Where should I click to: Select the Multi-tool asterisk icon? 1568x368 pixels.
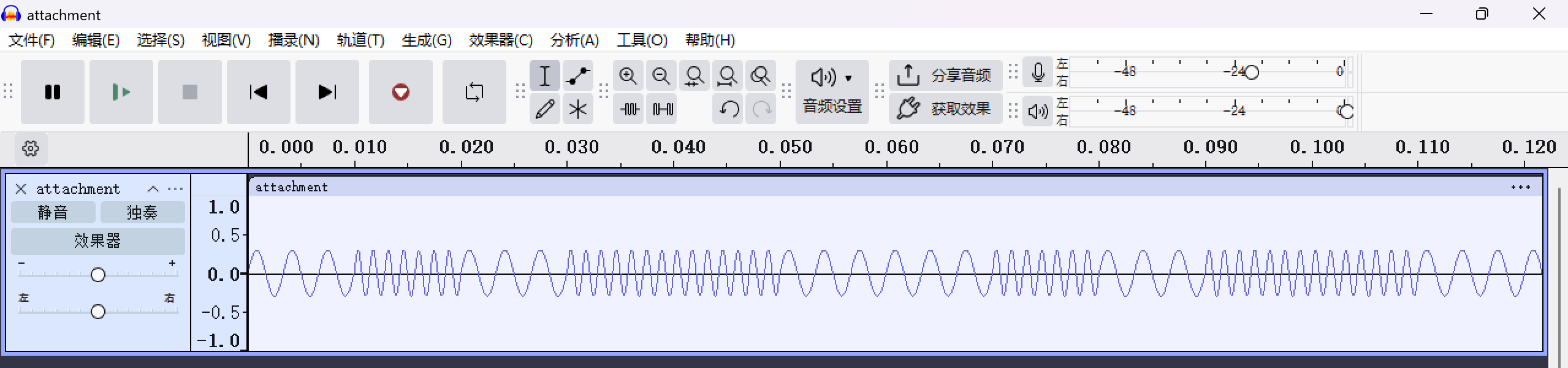[577, 109]
